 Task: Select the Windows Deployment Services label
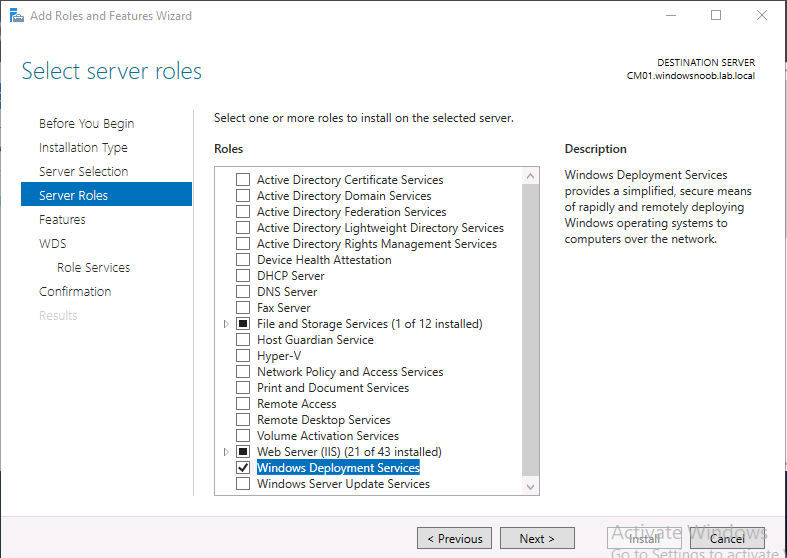338,468
